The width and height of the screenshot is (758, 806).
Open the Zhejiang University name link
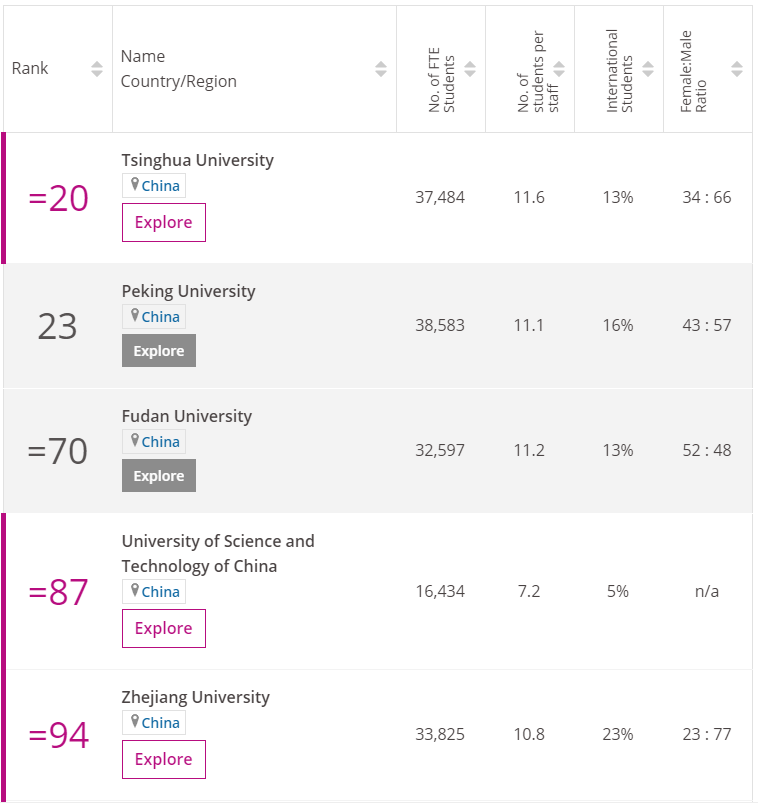(x=196, y=698)
